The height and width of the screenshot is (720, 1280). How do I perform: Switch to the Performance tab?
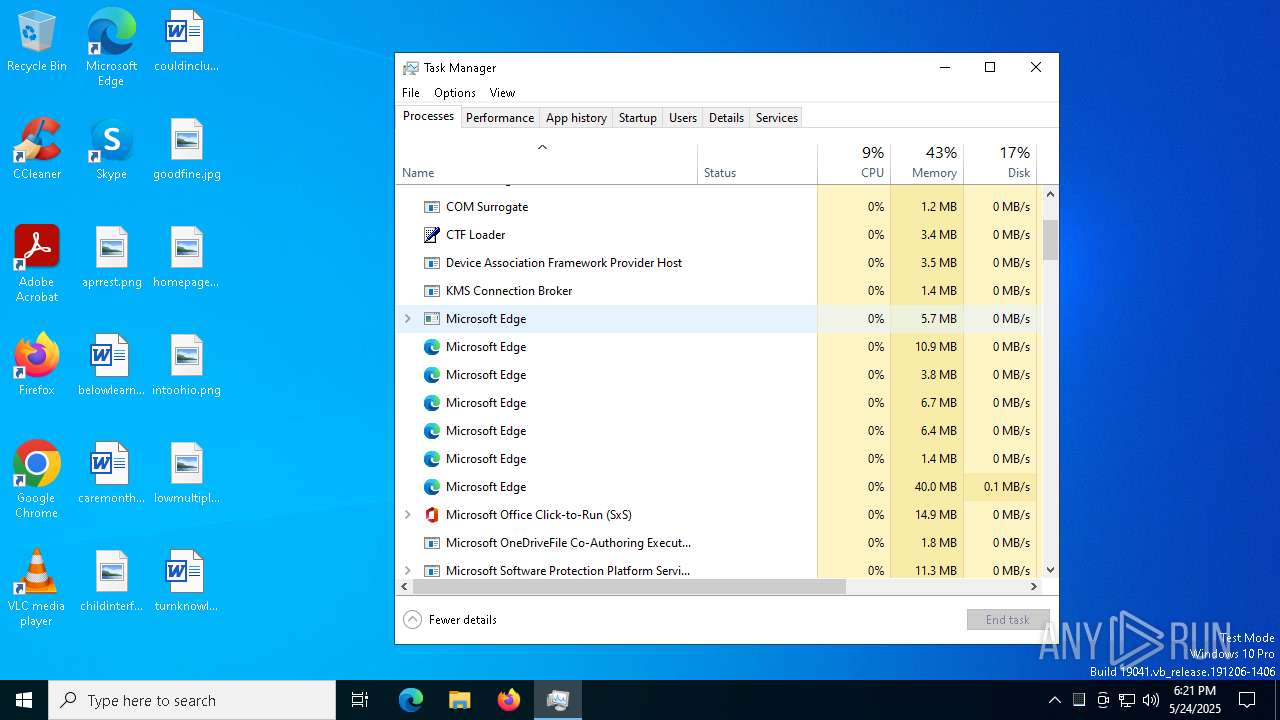click(500, 118)
